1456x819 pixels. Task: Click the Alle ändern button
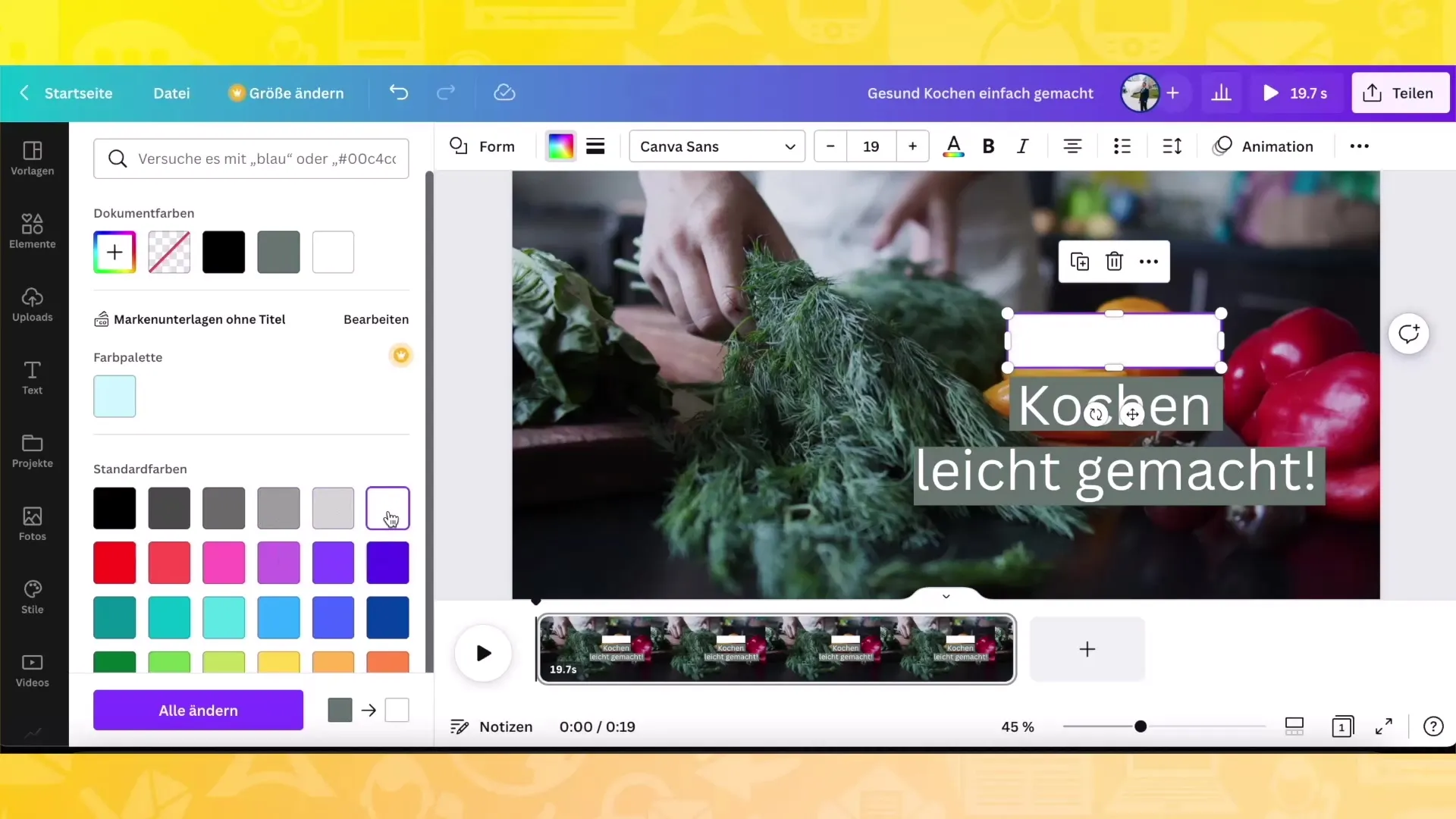click(x=198, y=711)
